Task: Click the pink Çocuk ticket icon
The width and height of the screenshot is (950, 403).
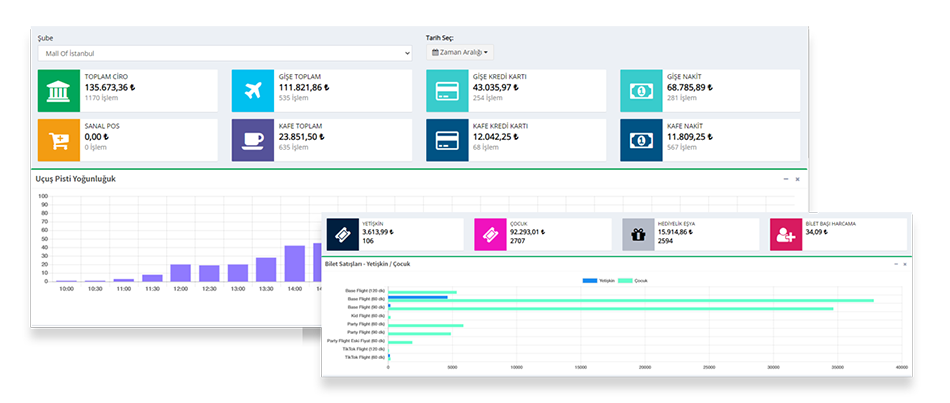Action: 490,234
